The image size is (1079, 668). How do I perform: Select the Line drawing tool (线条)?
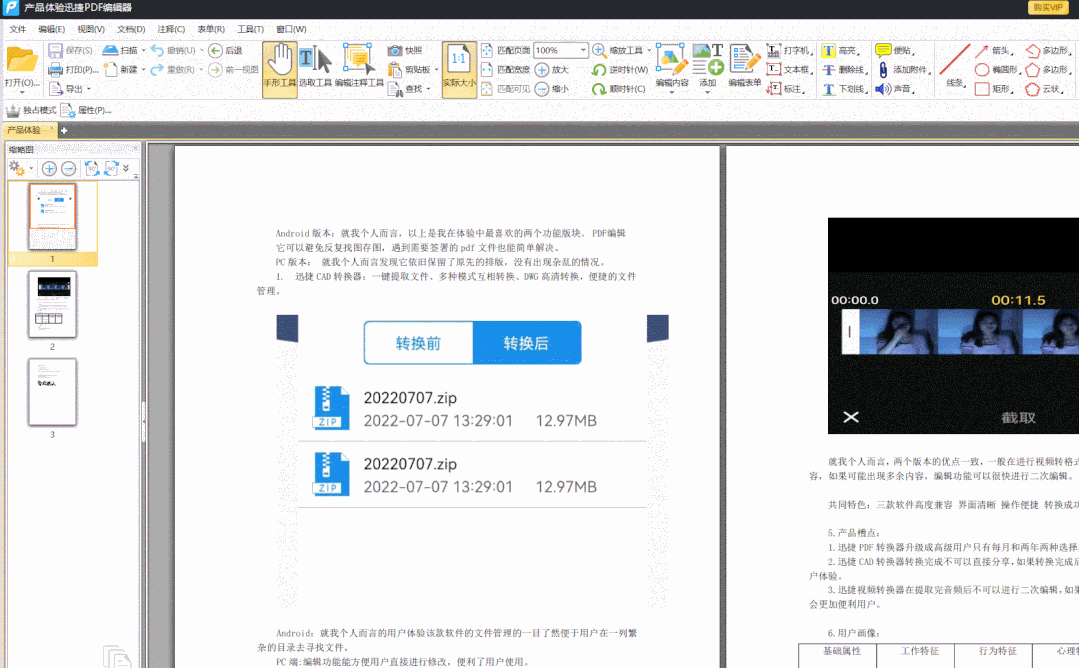tap(954, 66)
